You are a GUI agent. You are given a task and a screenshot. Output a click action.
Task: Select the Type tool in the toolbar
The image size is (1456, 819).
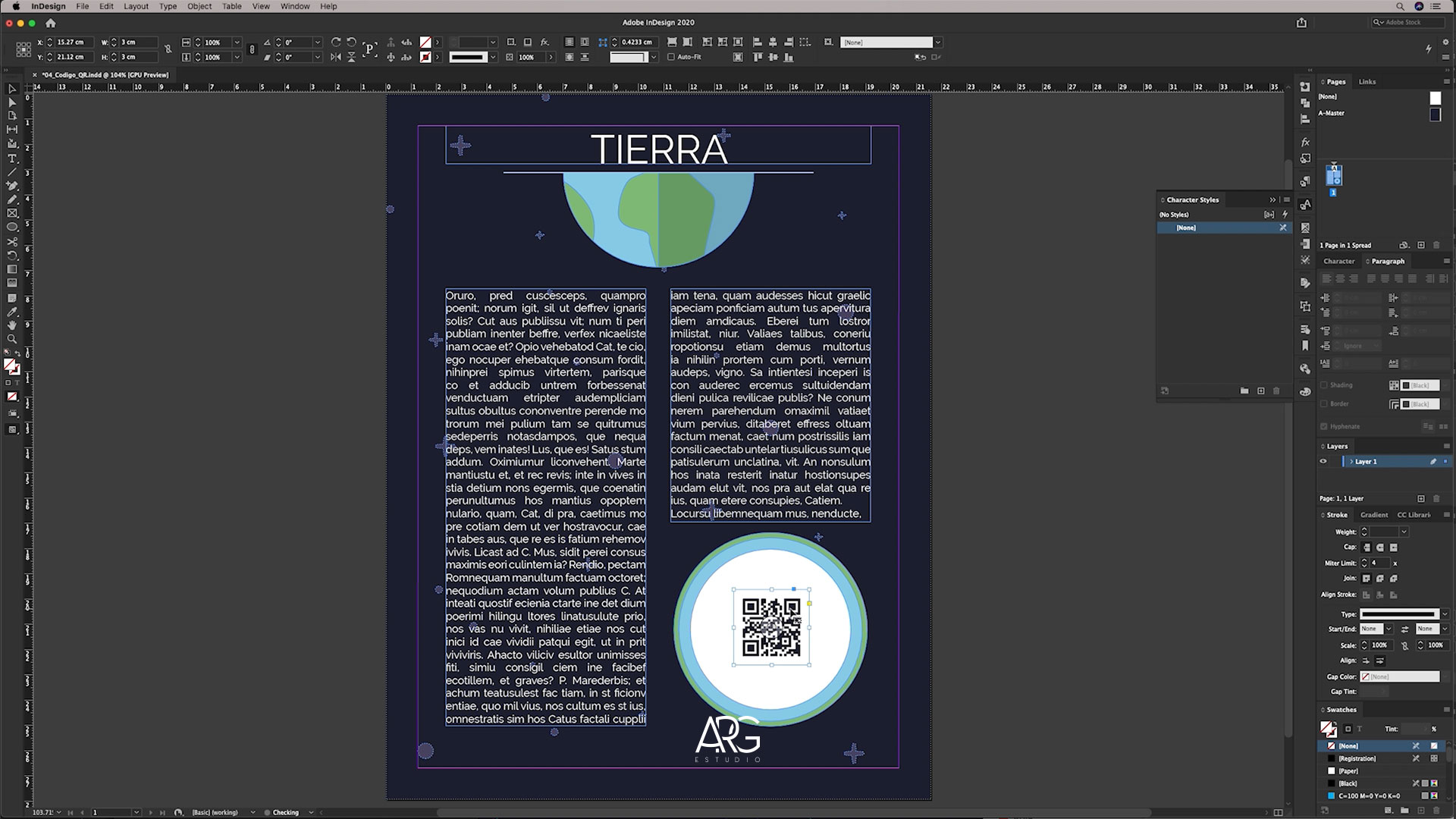pyautogui.click(x=11, y=159)
